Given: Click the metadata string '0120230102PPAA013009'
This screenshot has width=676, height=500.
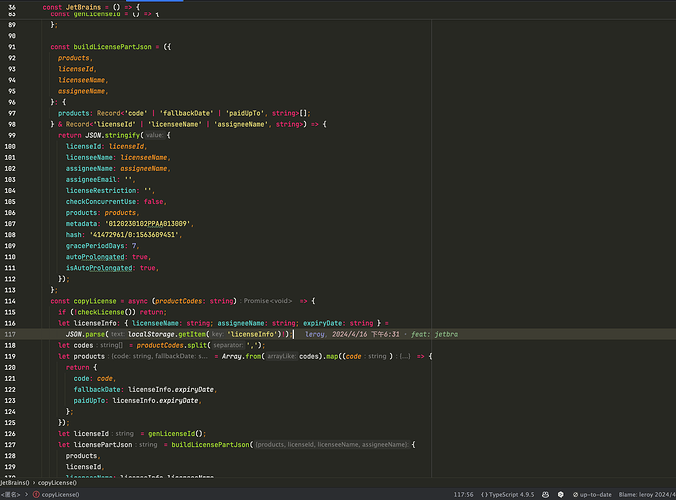Looking at the screenshot, I should (x=148, y=224).
